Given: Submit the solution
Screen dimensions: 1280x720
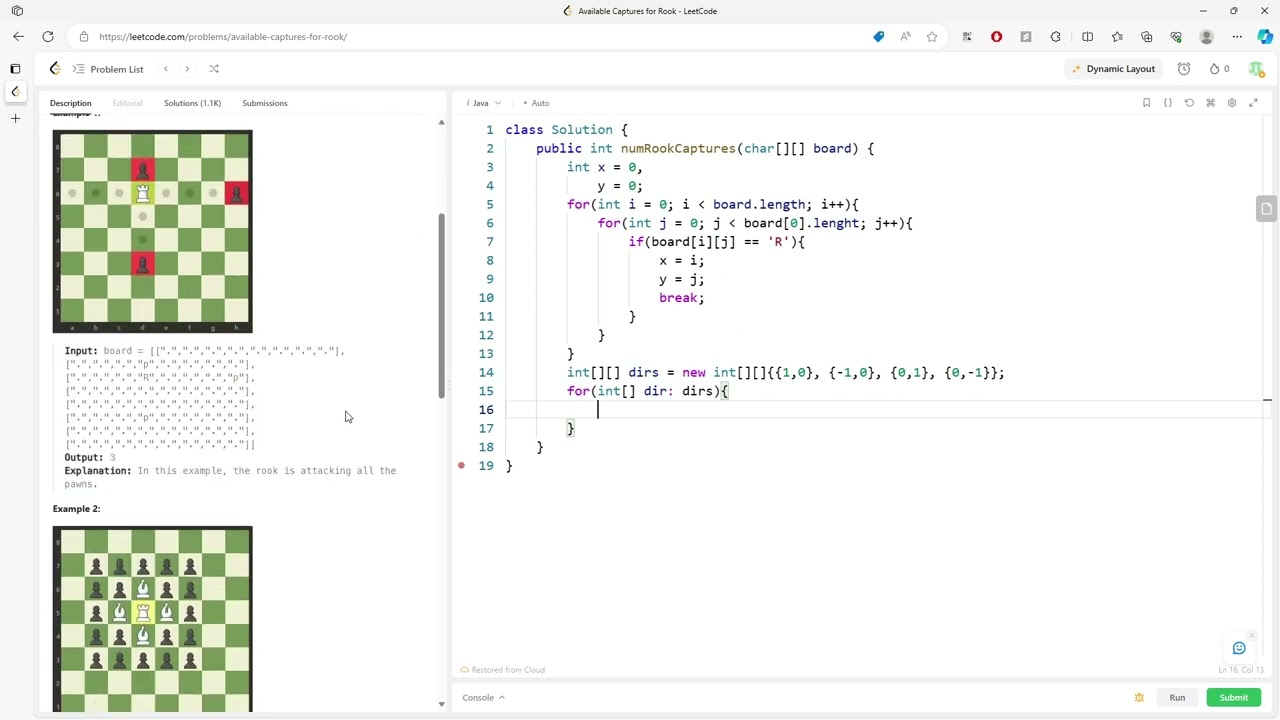Looking at the screenshot, I should tap(1233, 698).
